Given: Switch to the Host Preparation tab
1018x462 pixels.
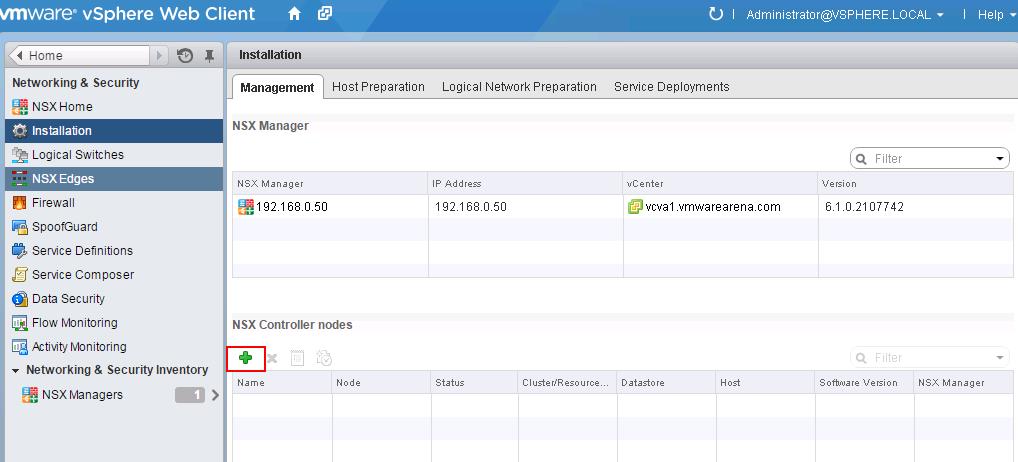Looking at the screenshot, I should [x=378, y=87].
